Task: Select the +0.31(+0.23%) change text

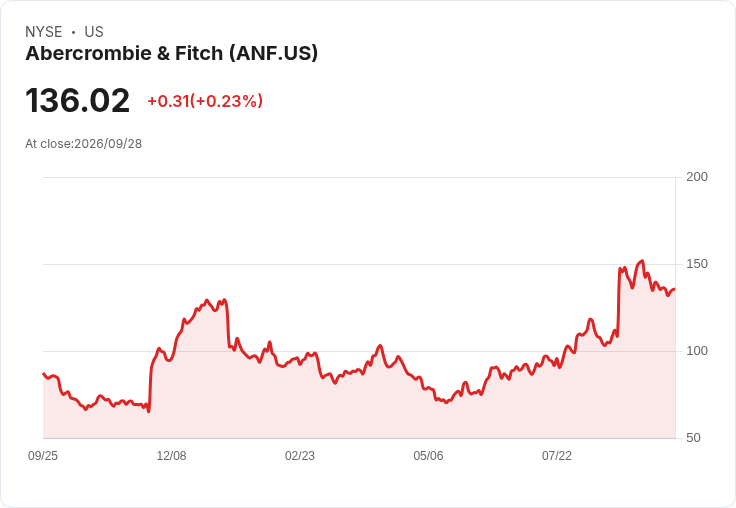Action: [x=205, y=101]
